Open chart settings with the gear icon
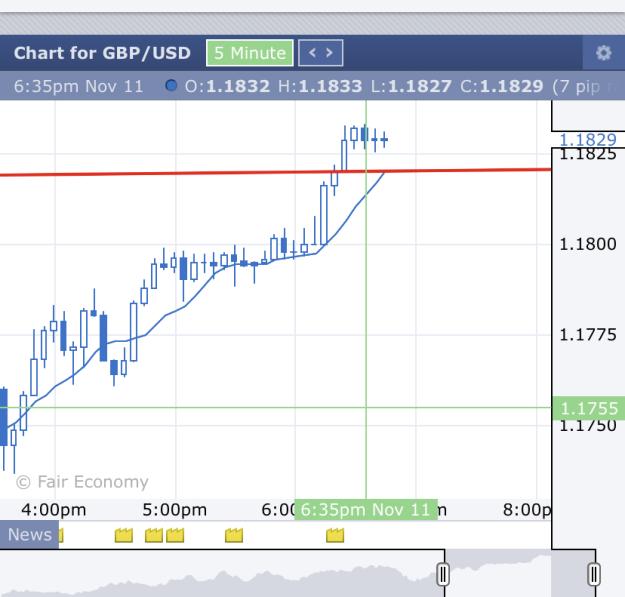Viewport: 625px width, 597px height. click(603, 53)
